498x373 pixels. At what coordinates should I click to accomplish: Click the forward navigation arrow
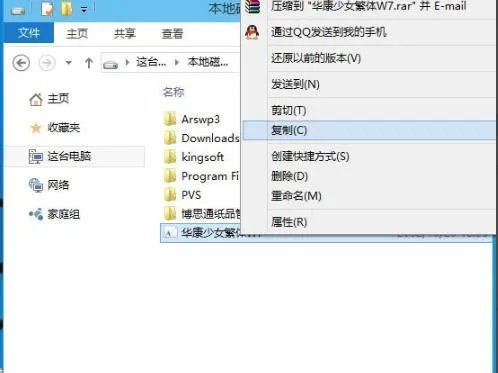pyautogui.click(x=47, y=63)
